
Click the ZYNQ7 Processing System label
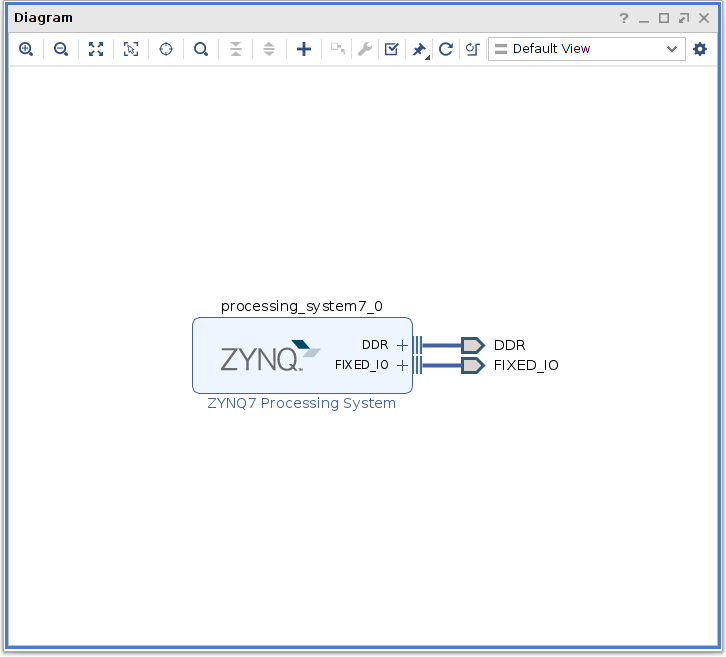pyautogui.click(x=301, y=404)
